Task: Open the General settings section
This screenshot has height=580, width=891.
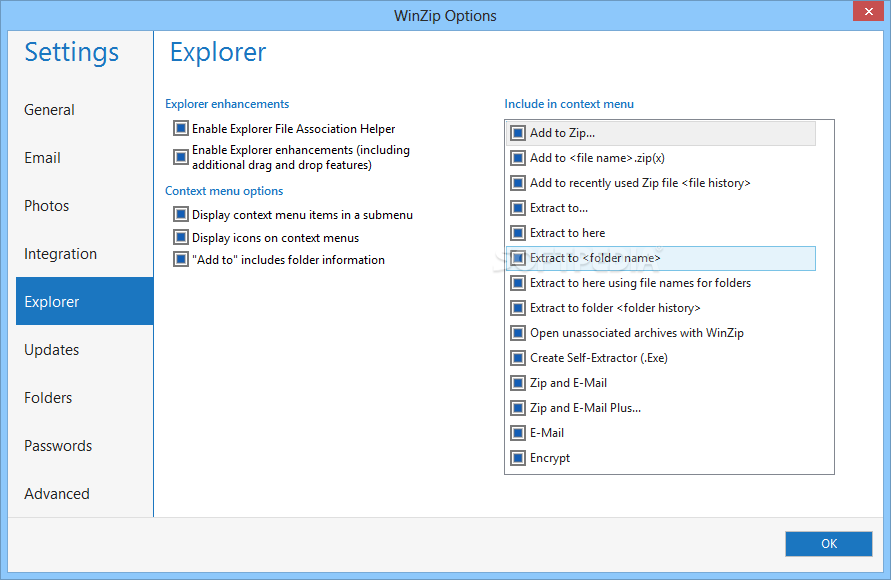Action: pos(84,110)
